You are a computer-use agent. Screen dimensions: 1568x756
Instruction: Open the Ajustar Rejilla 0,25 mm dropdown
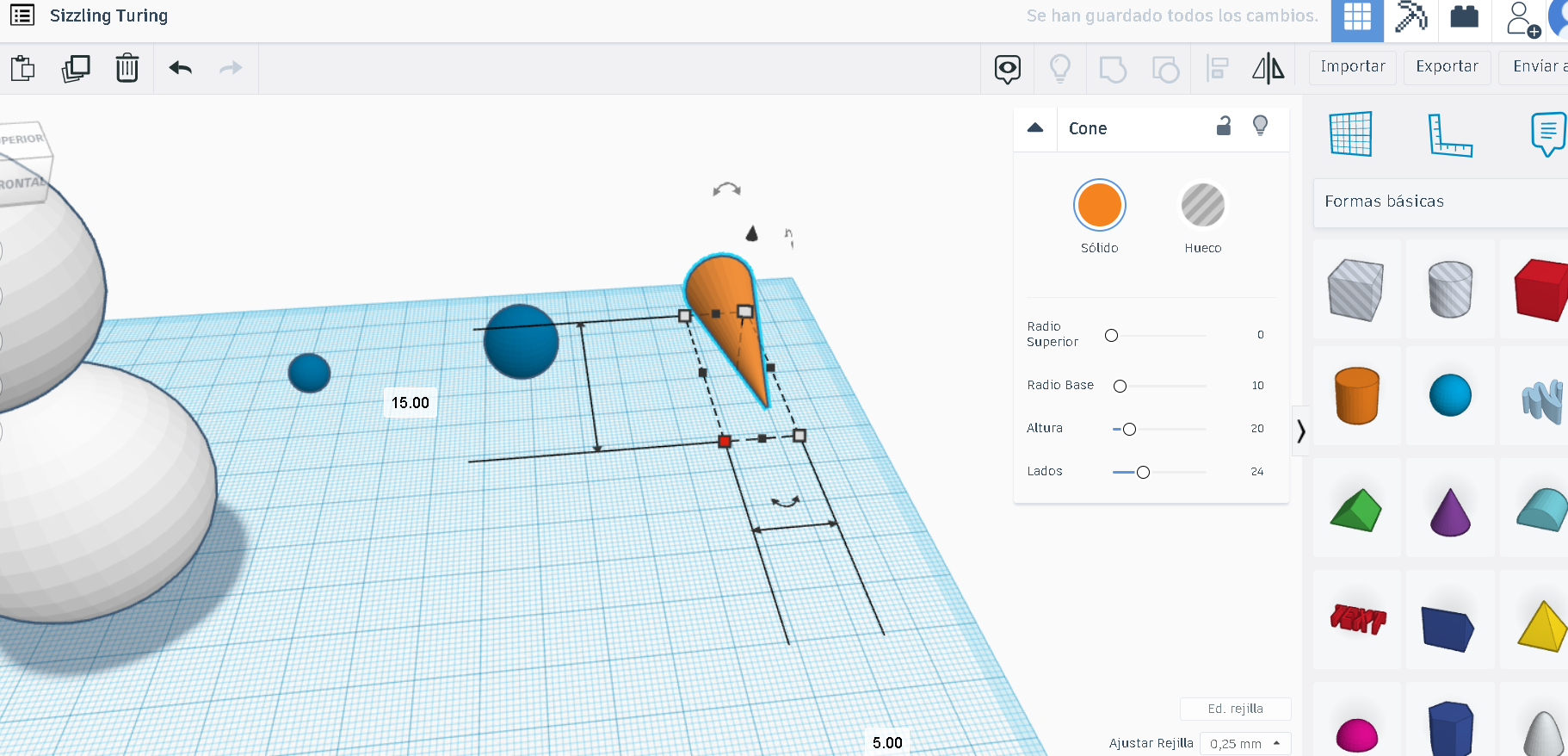pyautogui.click(x=1245, y=744)
